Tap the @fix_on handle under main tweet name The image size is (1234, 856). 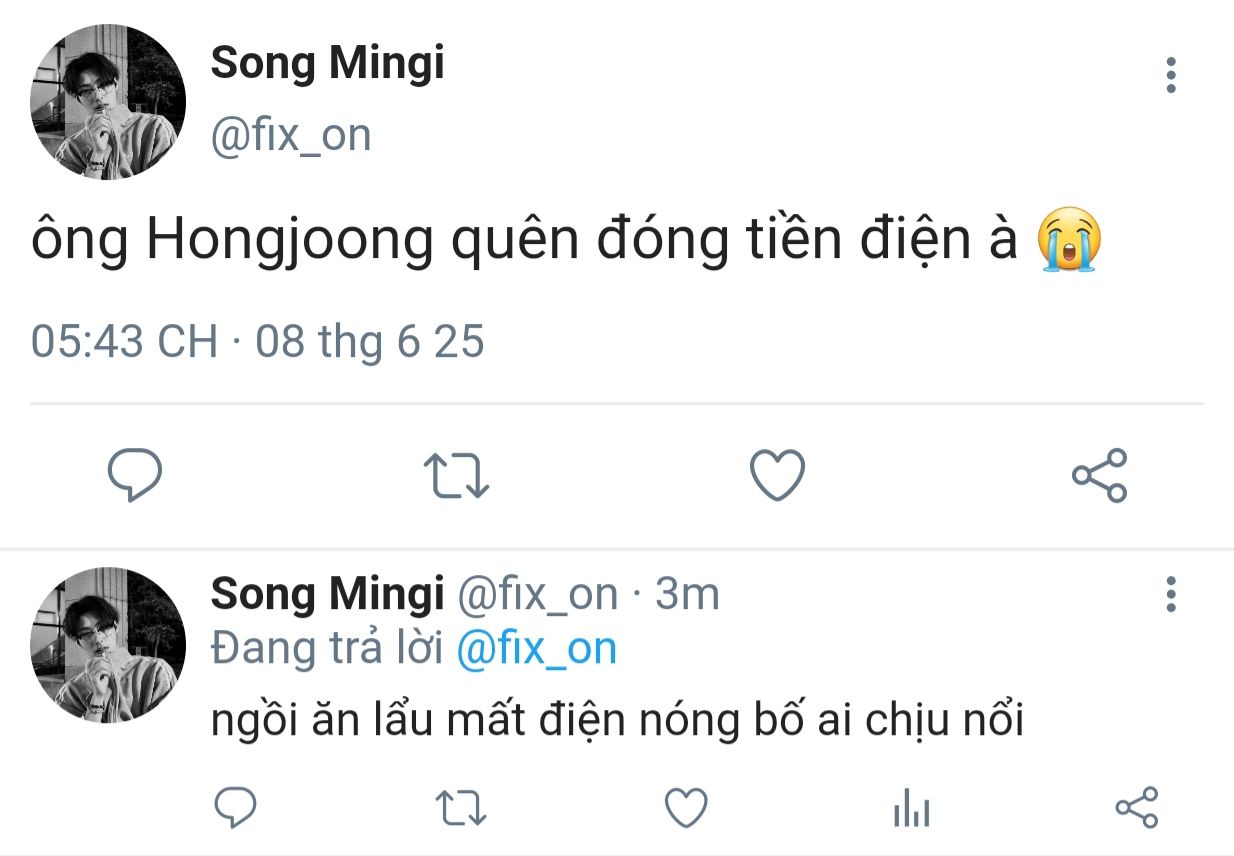tap(290, 134)
